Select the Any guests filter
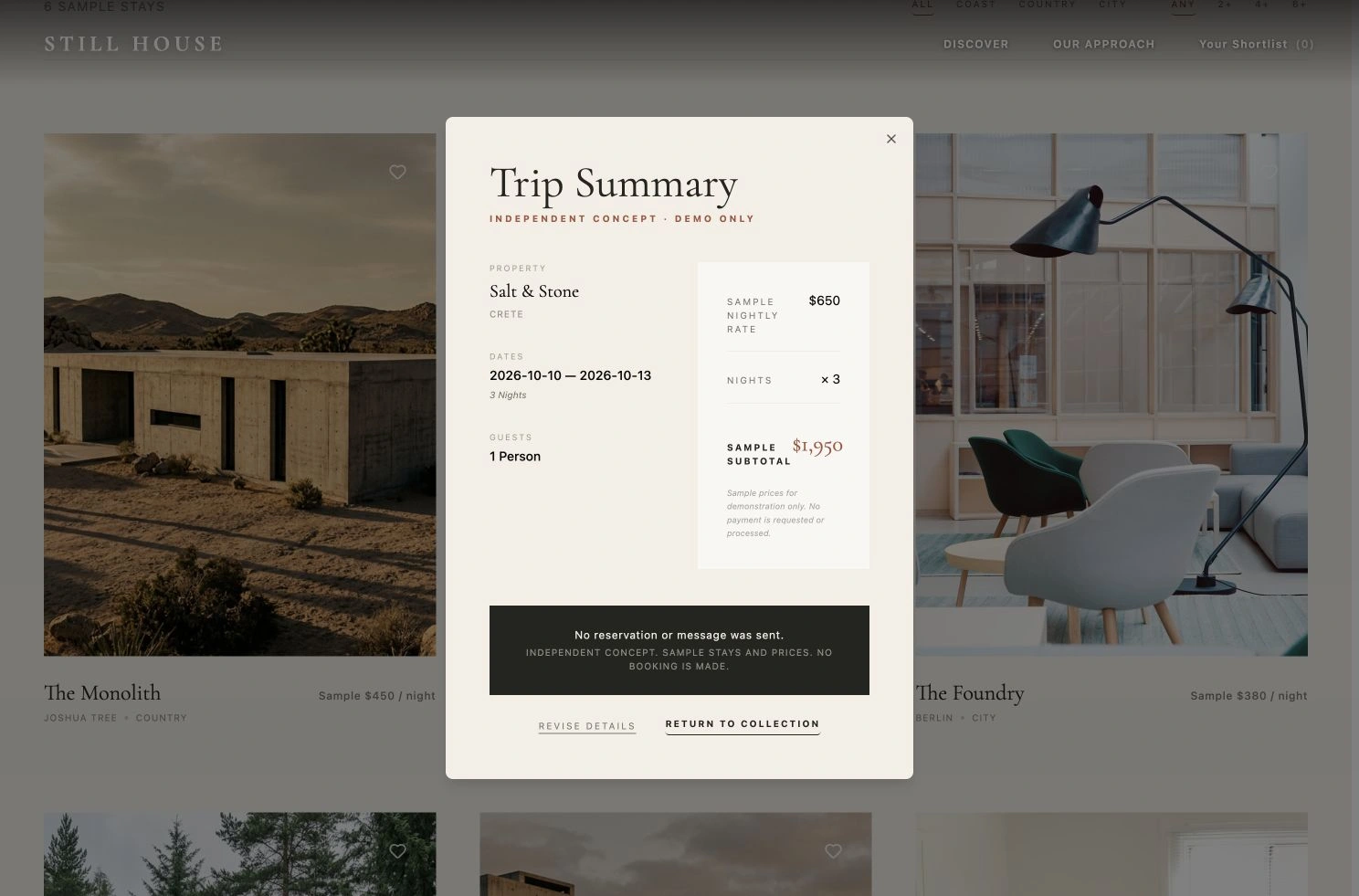 (1183, 5)
